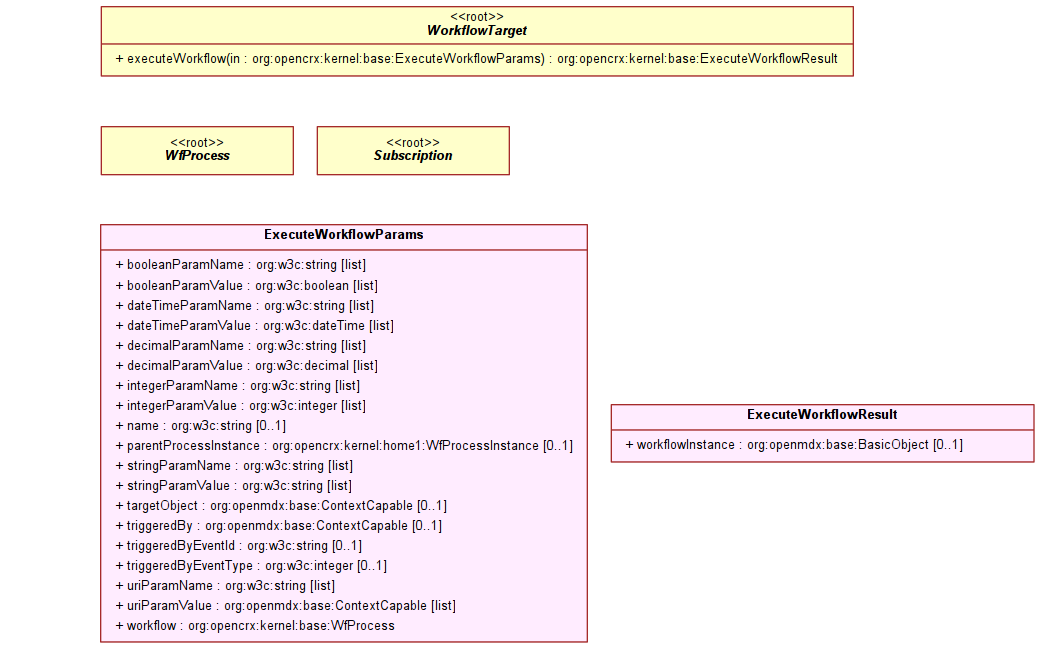This screenshot has height=648, width=1039.
Task: Select the parentProcessInstance attribute
Action: [x=344, y=446]
